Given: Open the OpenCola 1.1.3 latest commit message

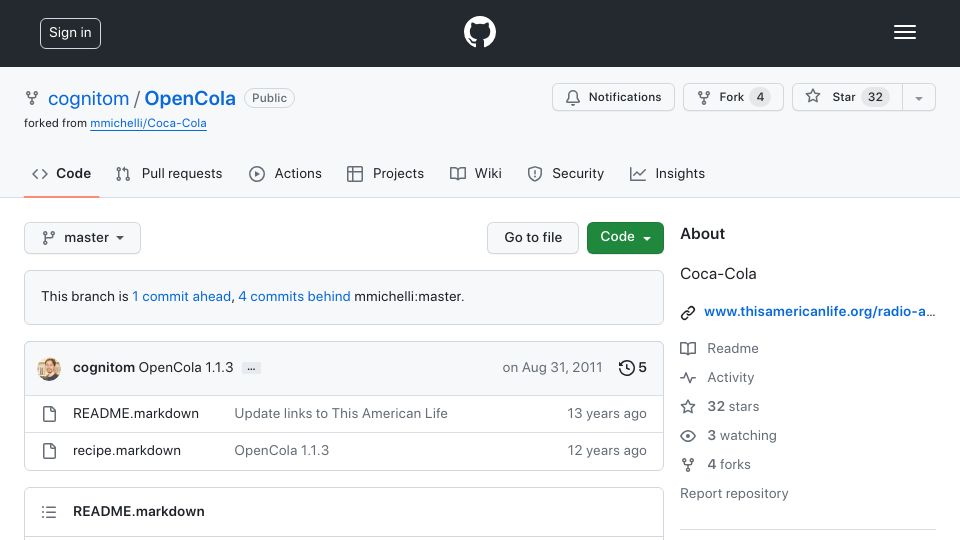Looking at the screenshot, I should click(186, 367).
